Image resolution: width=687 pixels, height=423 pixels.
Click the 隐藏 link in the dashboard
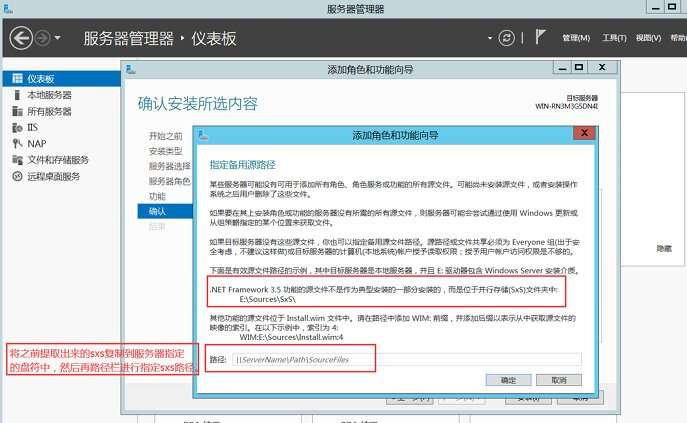click(x=664, y=249)
